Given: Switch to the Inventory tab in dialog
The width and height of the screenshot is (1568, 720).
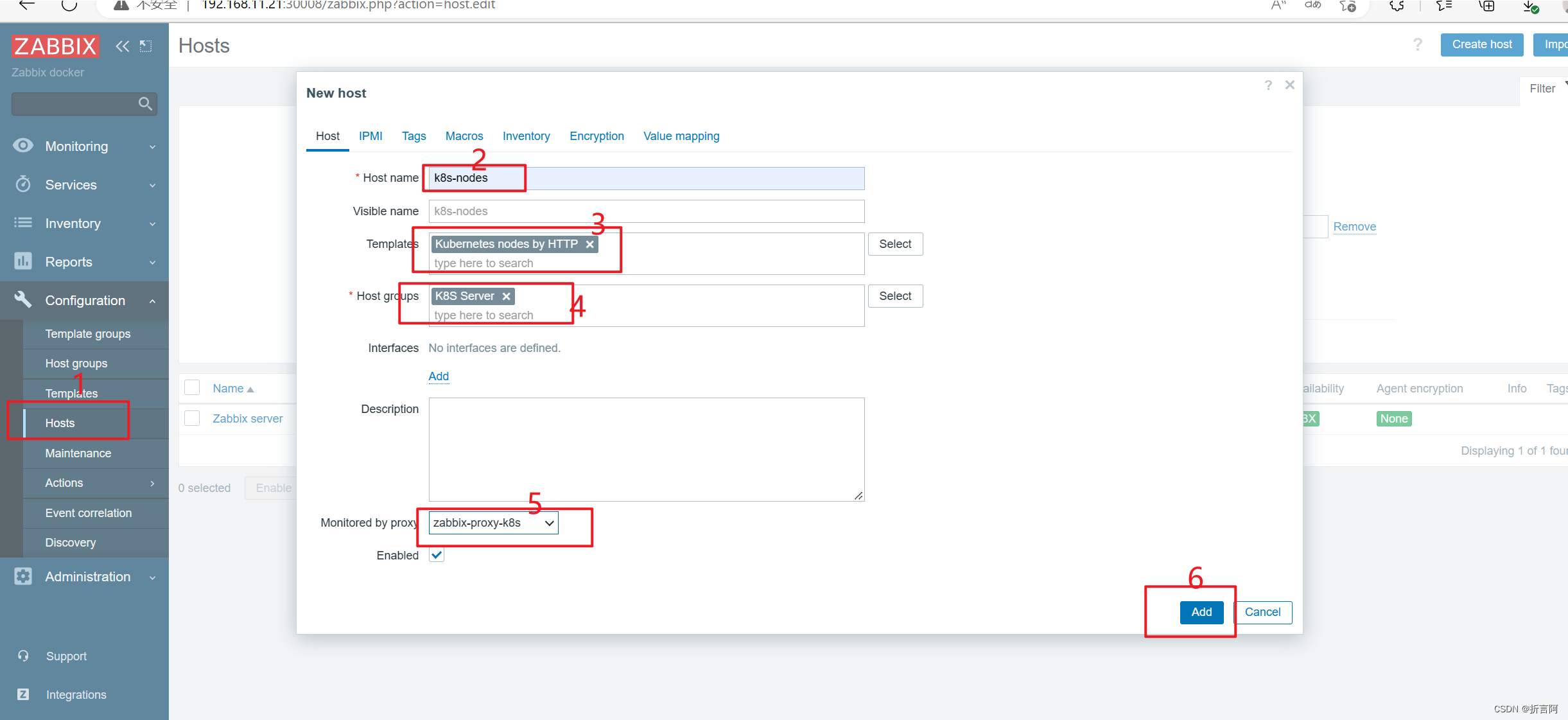Looking at the screenshot, I should pyautogui.click(x=527, y=136).
